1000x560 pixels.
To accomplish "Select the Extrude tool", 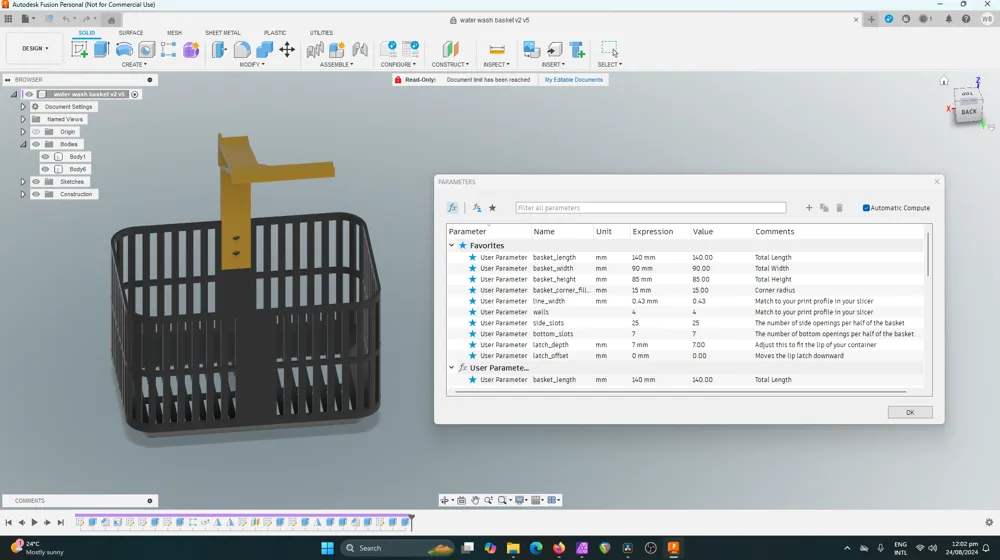I will (x=101, y=49).
